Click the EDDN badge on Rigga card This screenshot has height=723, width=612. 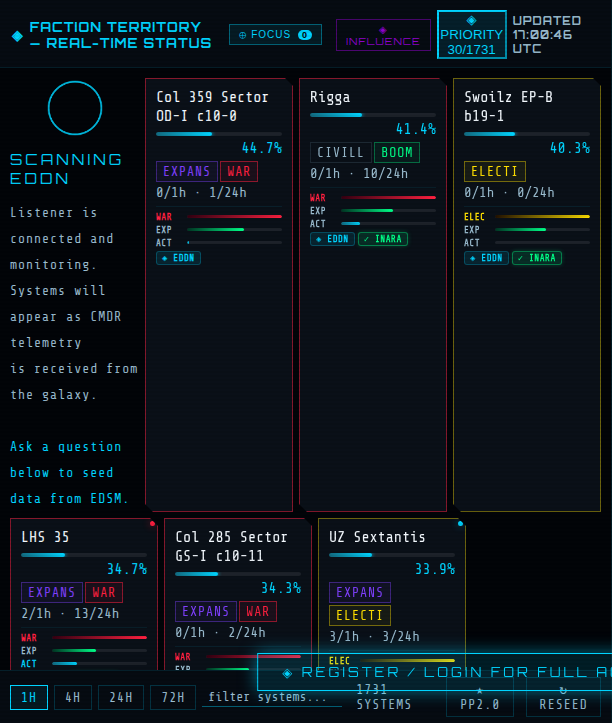click(333, 239)
